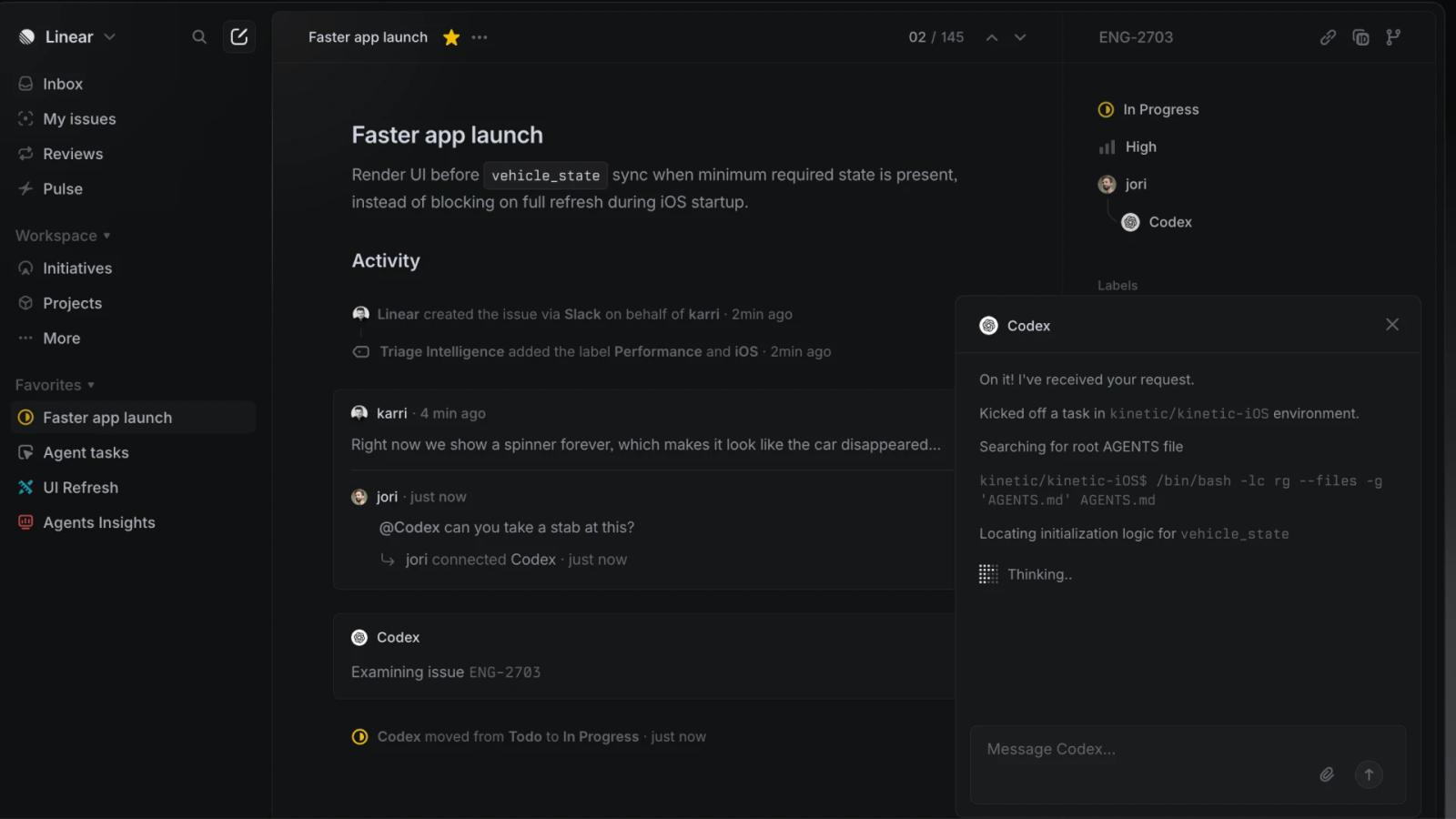Open Inbox in the sidebar
The width and height of the screenshot is (1456, 819).
[135, 84]
